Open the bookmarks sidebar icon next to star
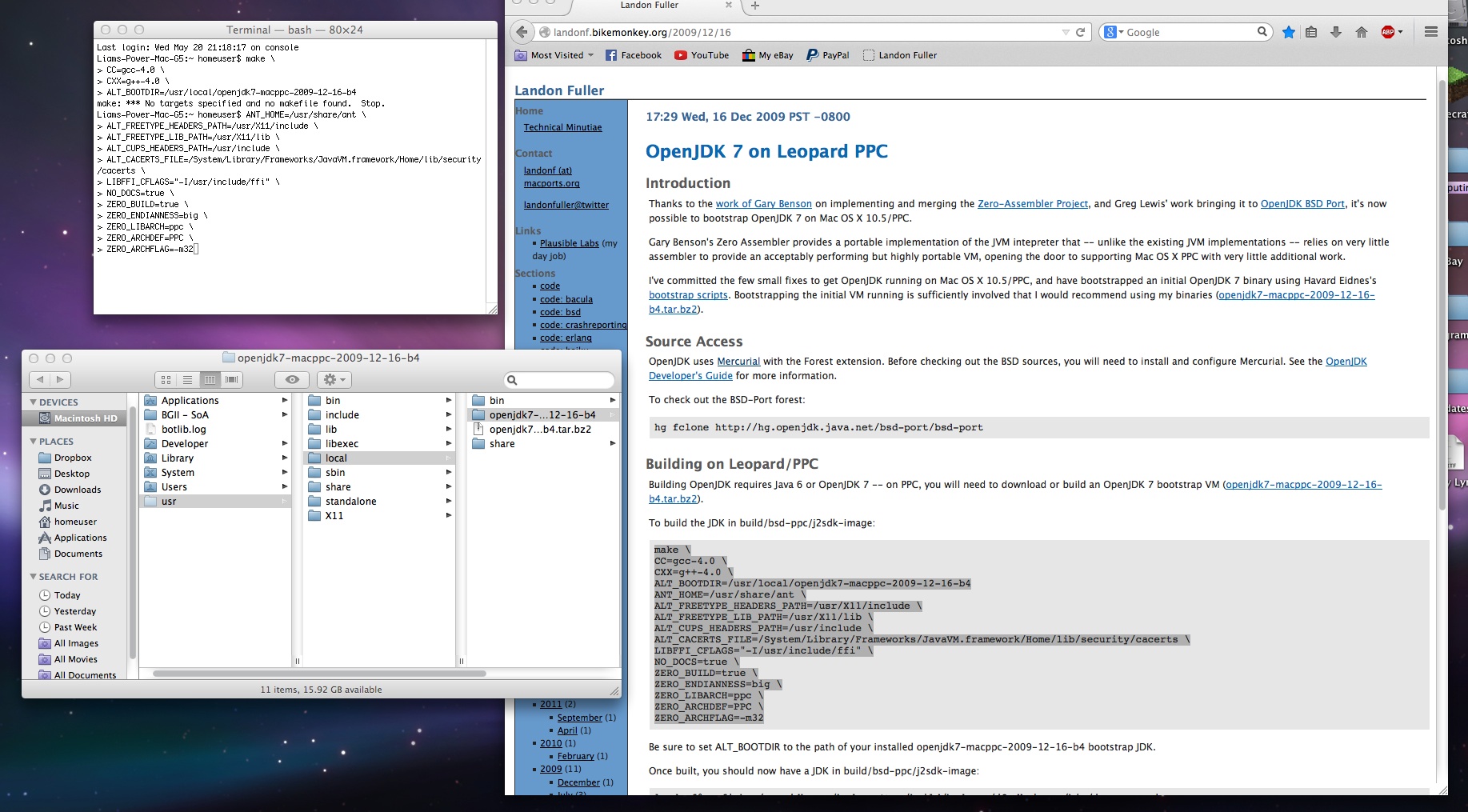This screenshot has height=812, width=1468. (x=1311, y=32)
